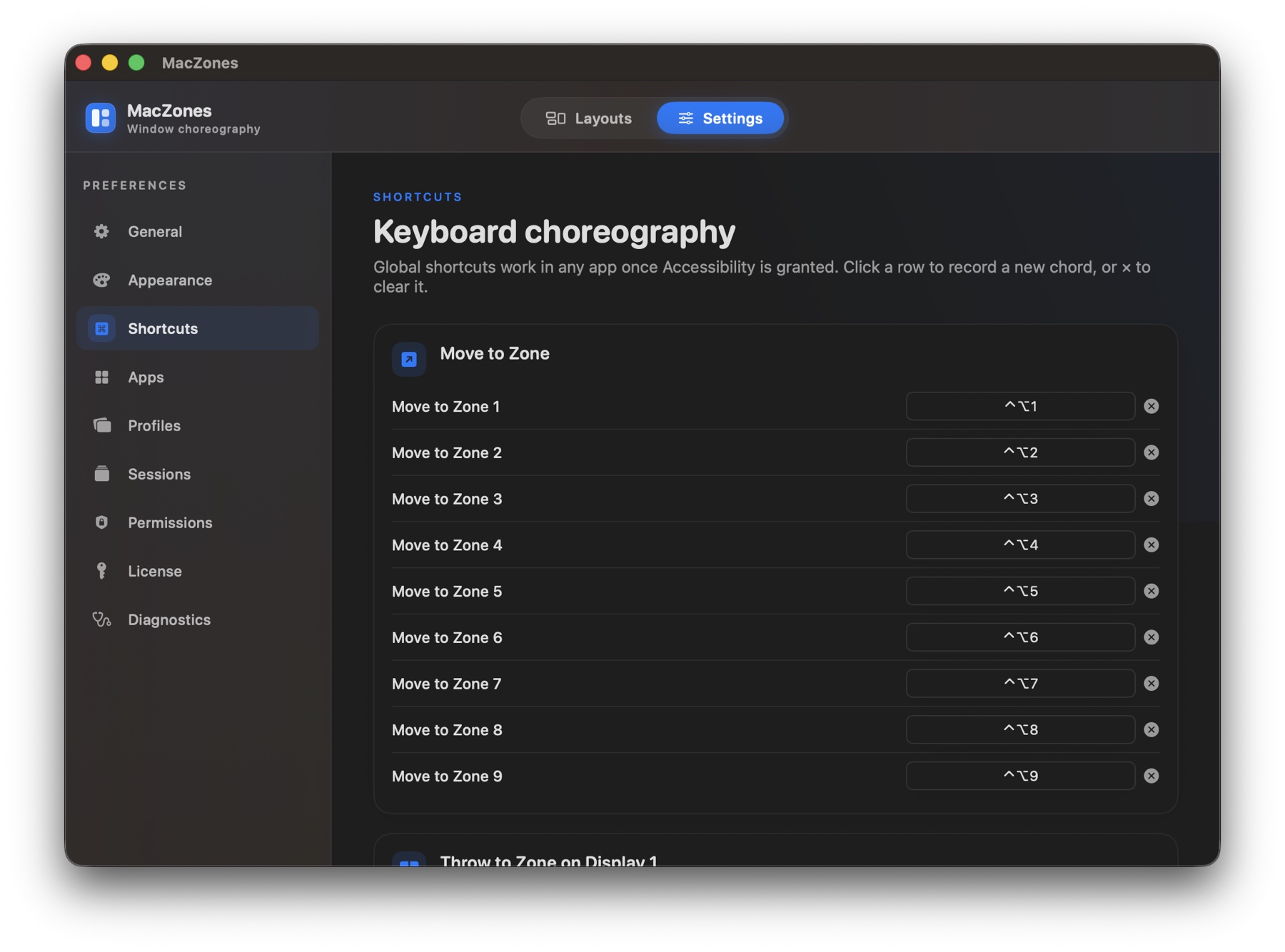Click the General gear icon
This screenshot has width=1285, height=952.
coord(101,231)
